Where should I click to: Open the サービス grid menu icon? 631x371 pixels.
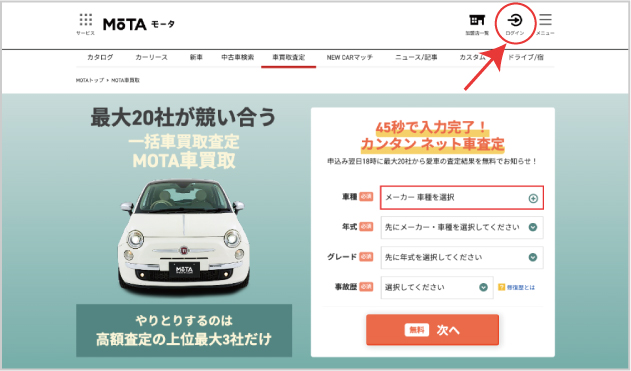(86, 20)
